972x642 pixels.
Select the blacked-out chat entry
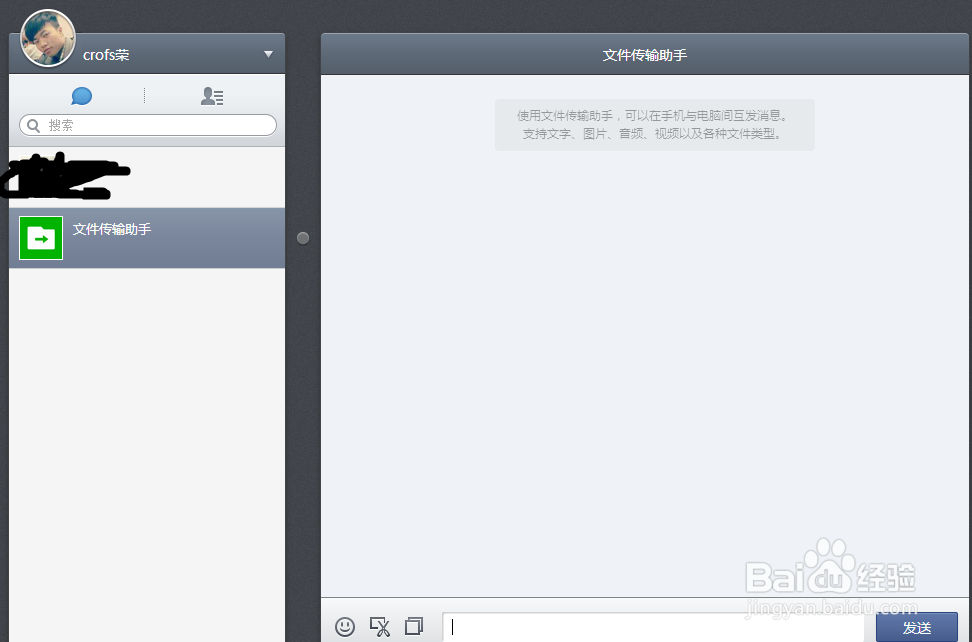pos(147,178)
